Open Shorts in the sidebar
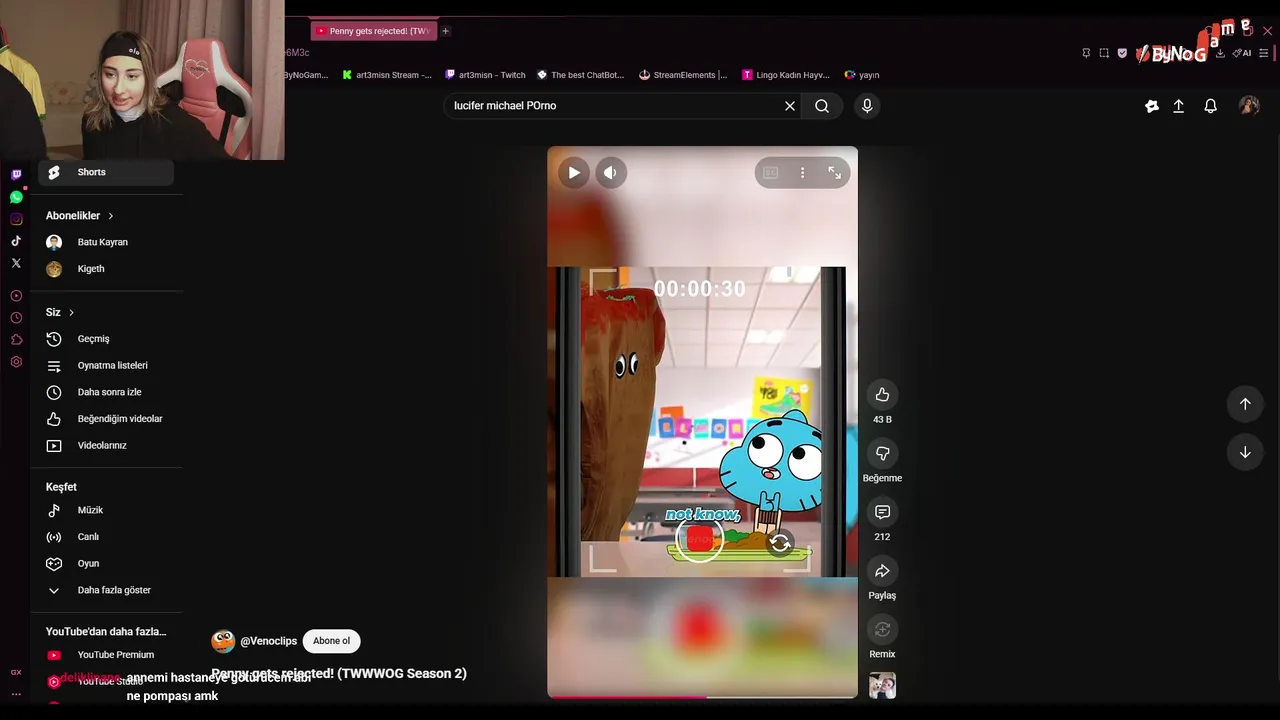Viewport: 1280px width, 720px height. tap(106, 172)
